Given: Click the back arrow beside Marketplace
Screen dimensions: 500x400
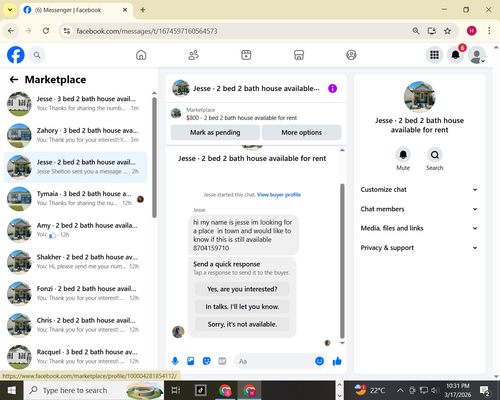Looking at the screenshot, I should tap(14, 80).
